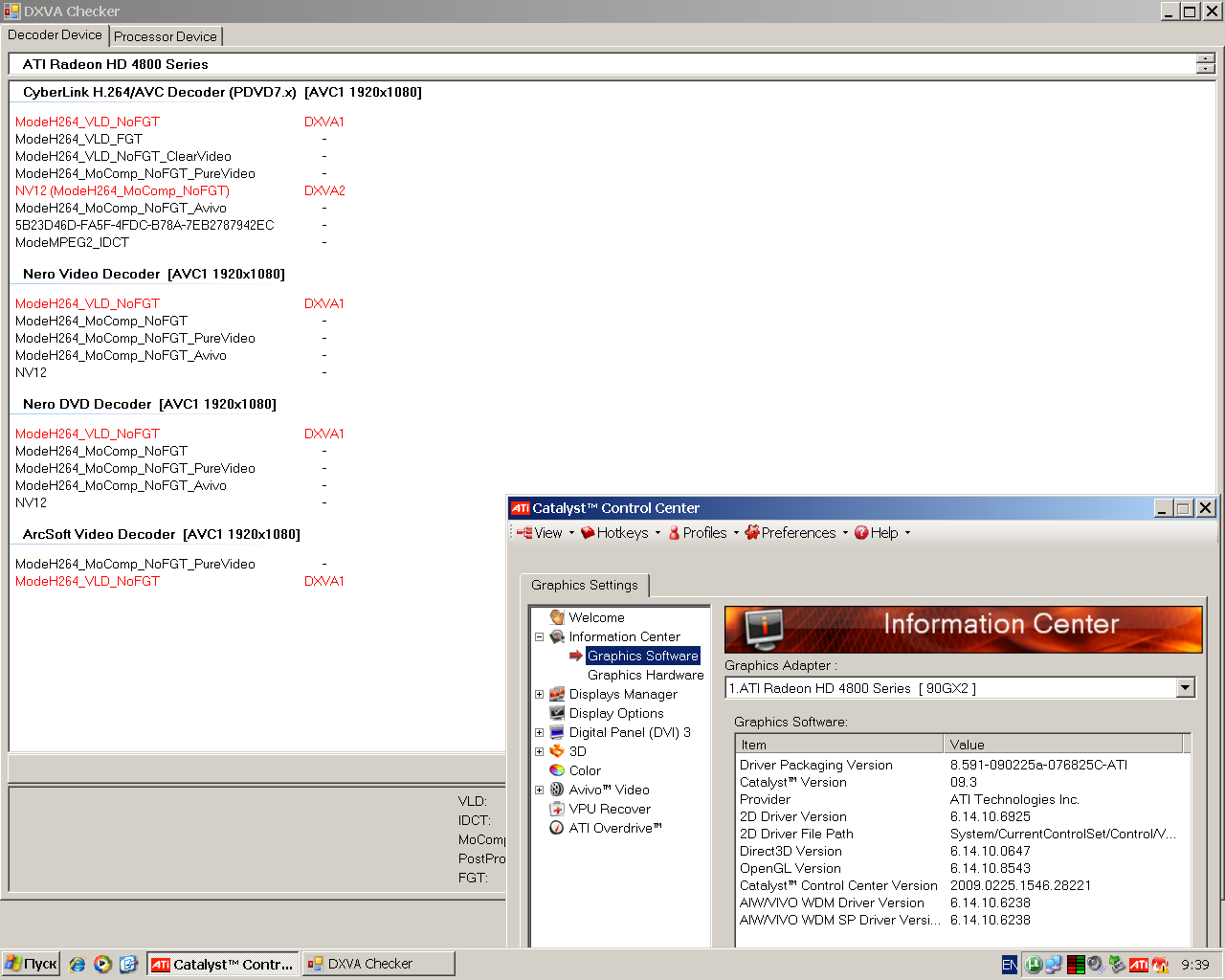Viewport: 1225px width, 980px height.
Task: Click the Value column header
Action: 1062,745
